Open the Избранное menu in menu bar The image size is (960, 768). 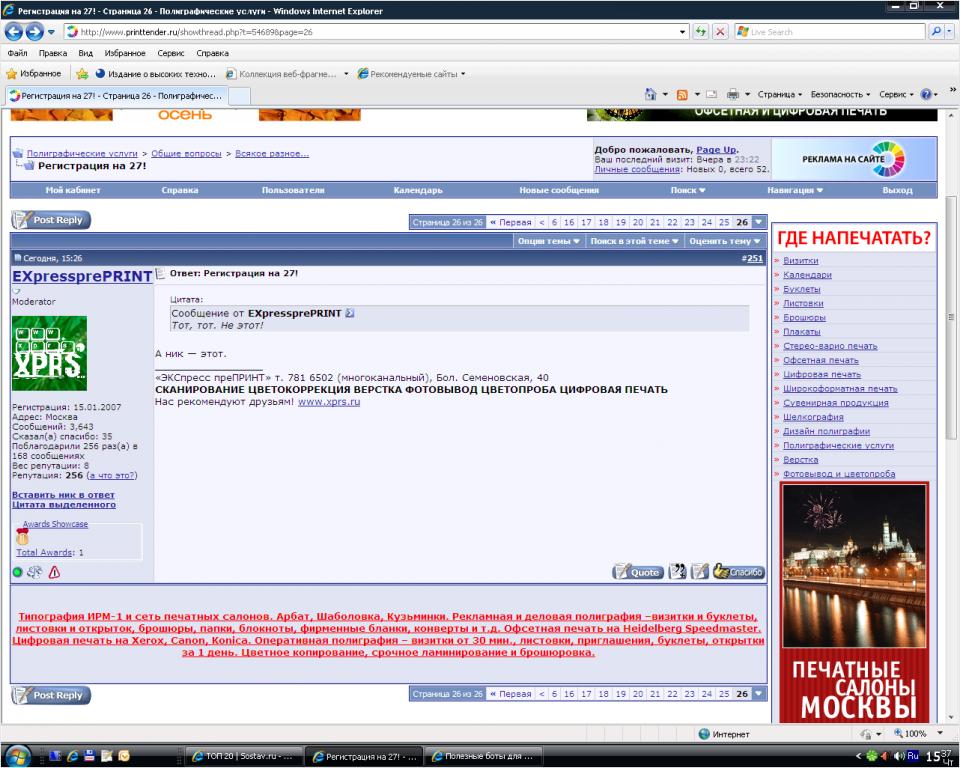click(x=125, y=53)
